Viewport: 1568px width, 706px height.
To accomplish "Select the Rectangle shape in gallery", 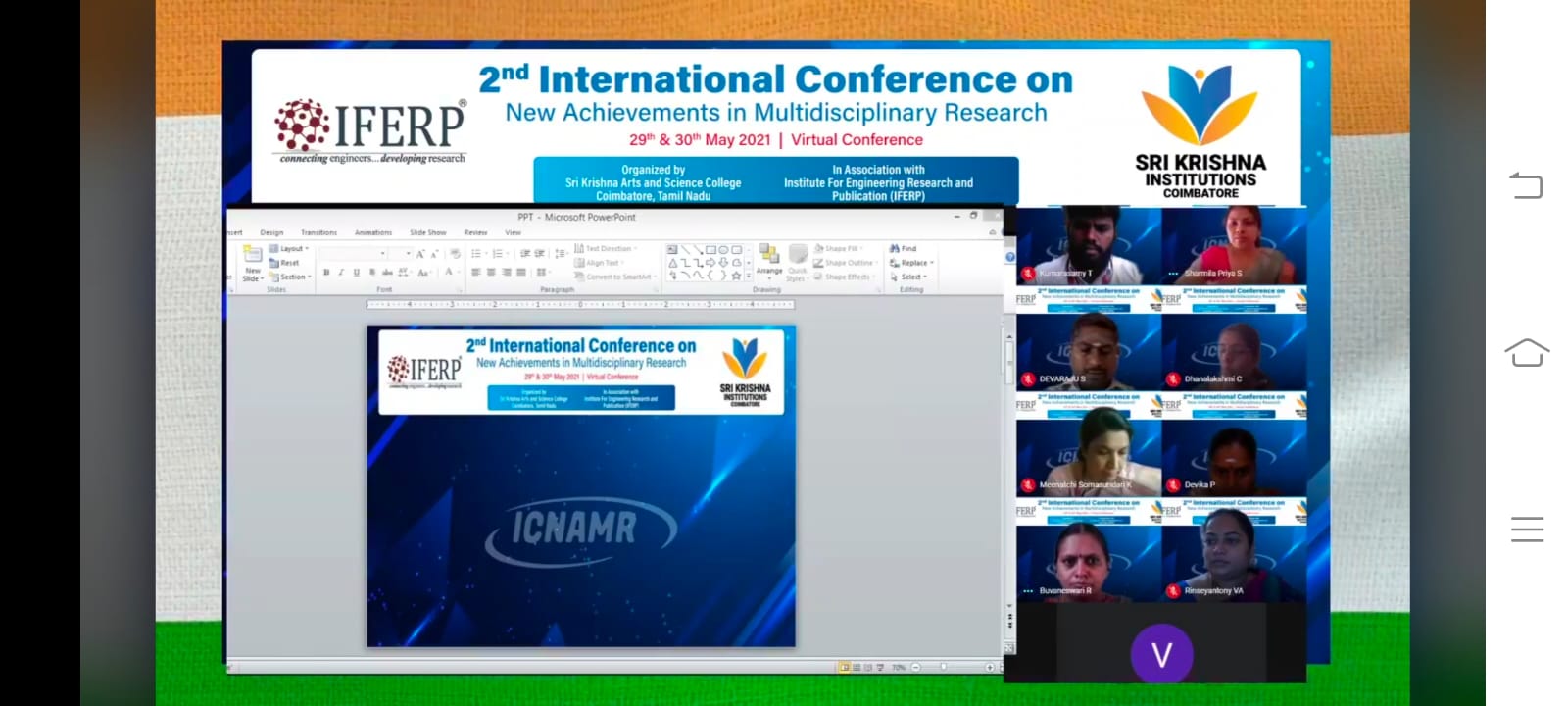I will click(710, 250).
